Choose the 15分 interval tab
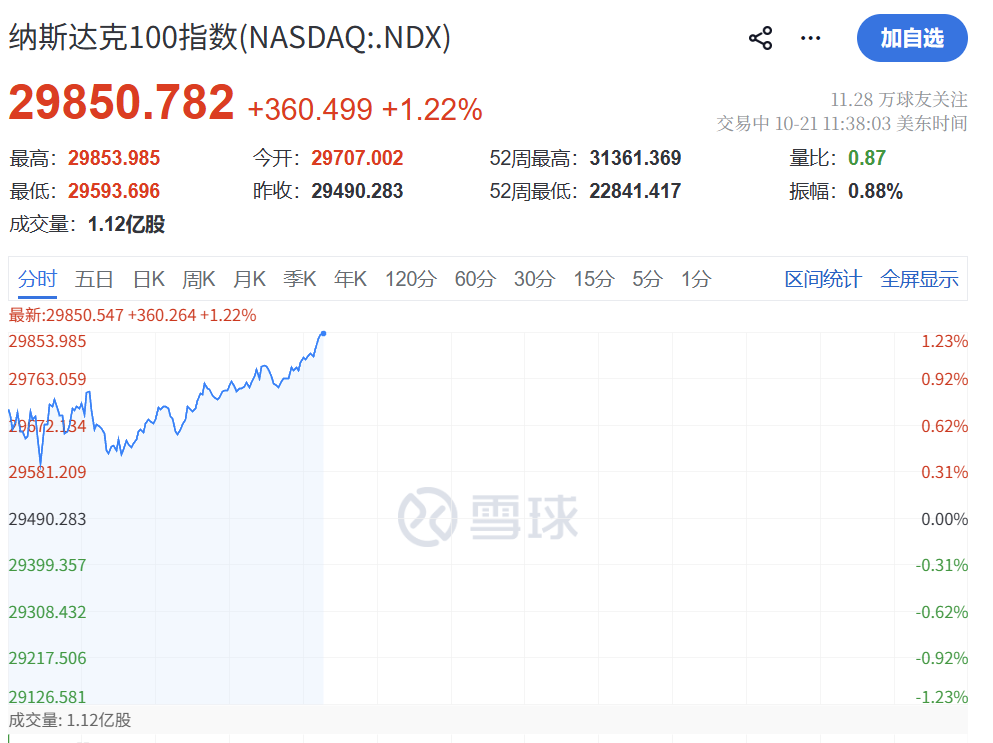The height and width of the screenshot is (743, 993). point(593,279)
